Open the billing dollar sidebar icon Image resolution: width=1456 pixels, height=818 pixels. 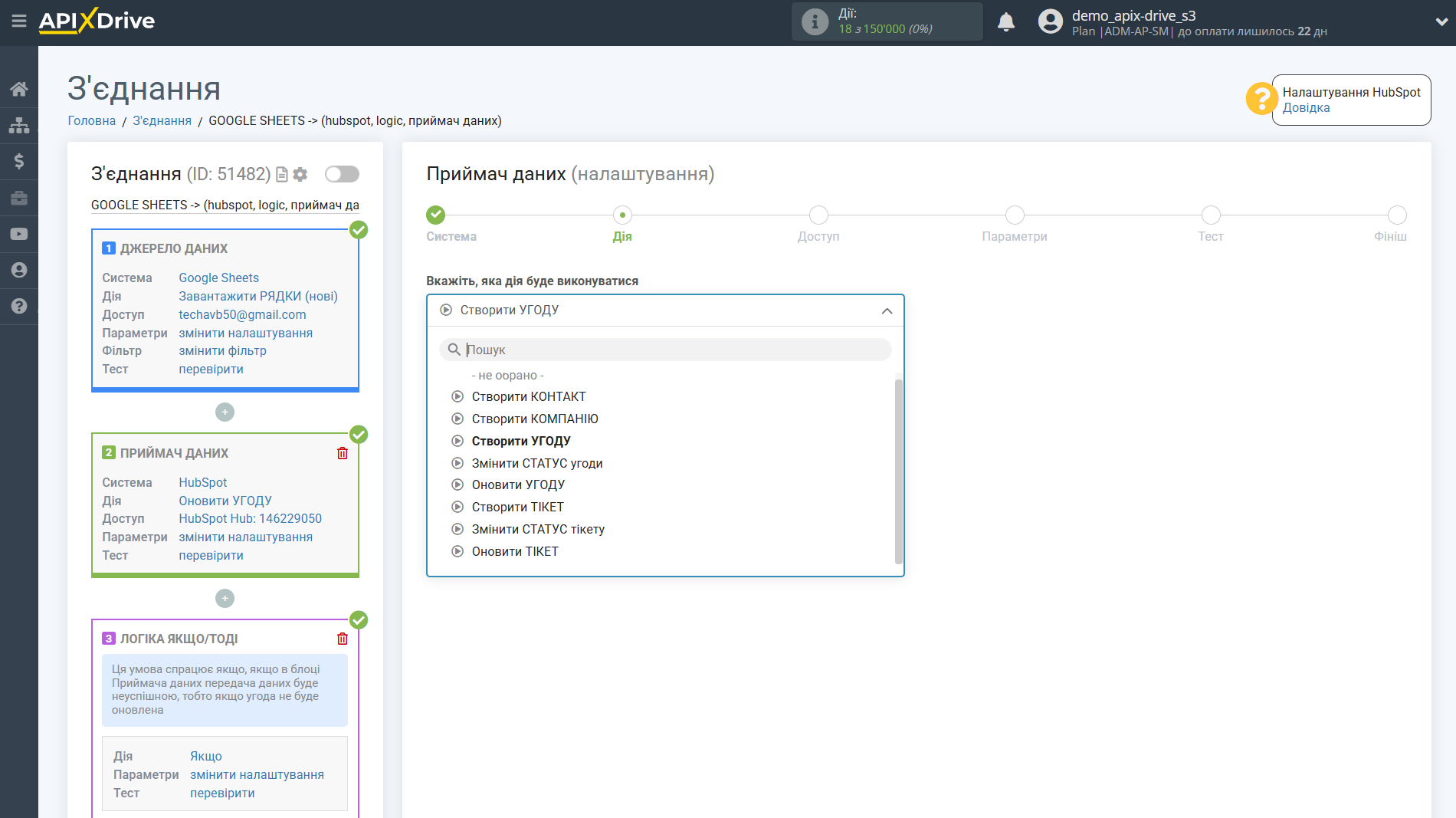(19, 161)
